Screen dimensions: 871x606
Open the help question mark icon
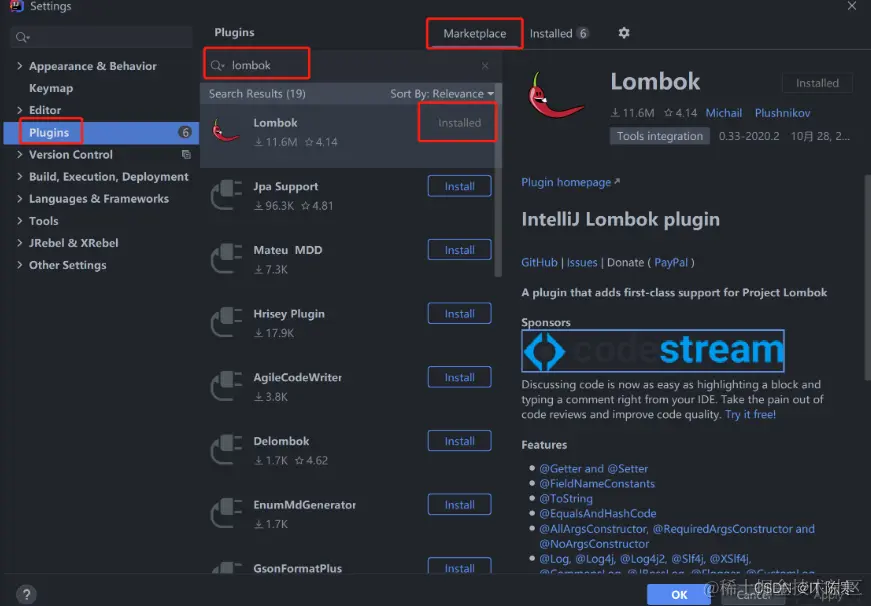tap(26, 594)
